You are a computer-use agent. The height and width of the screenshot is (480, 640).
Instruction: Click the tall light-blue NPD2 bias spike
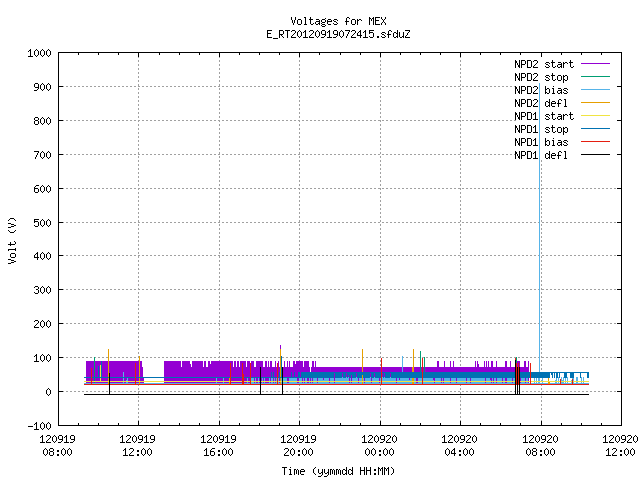pos(540,227)
